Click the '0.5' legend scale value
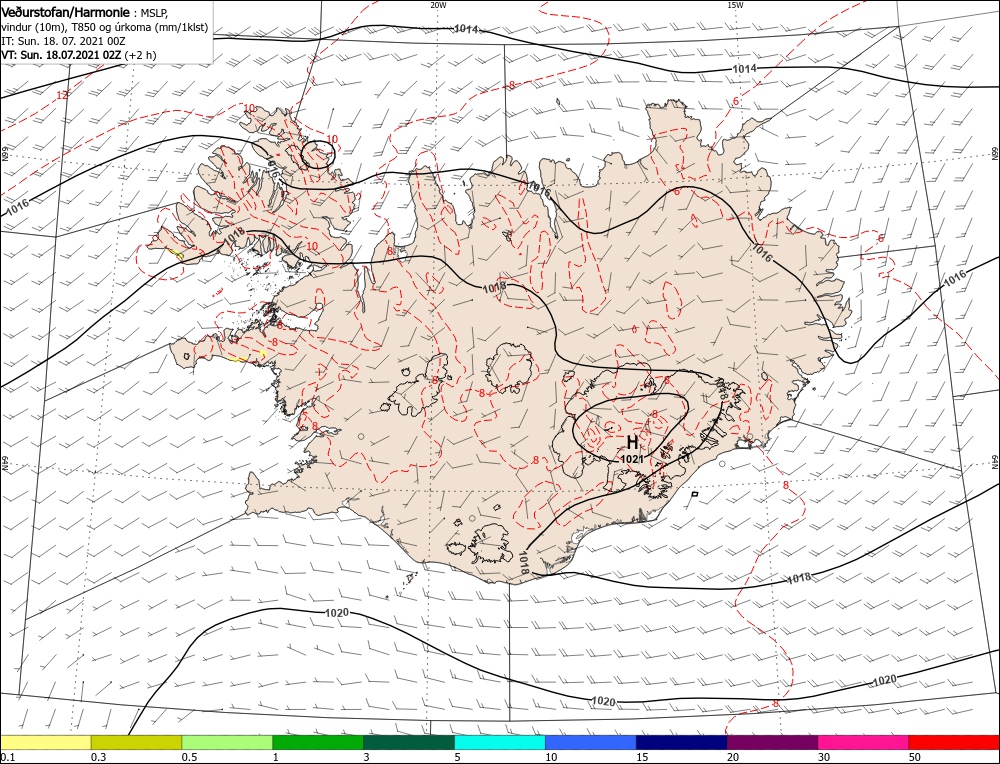1000x764 pixels. (x=189, y=757)
